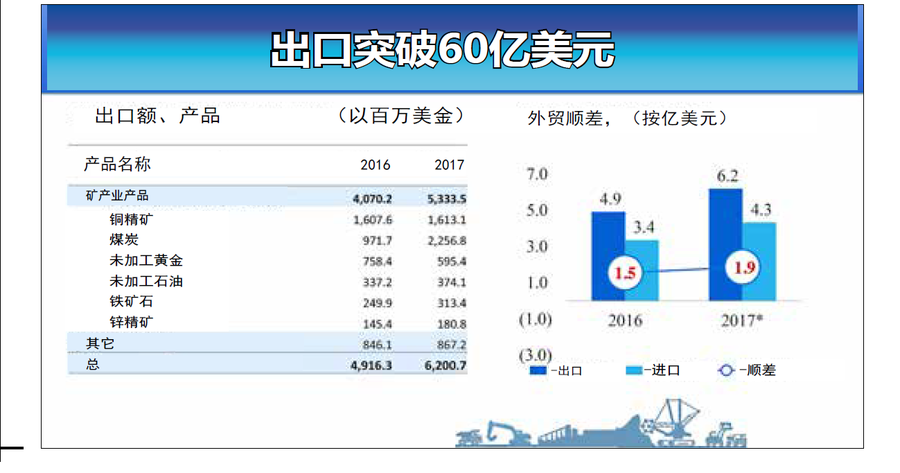Click the light blue 进口 legend swatch
This screenshot has height=473, width=900.
pyautogui.click(x=634, y=371)
